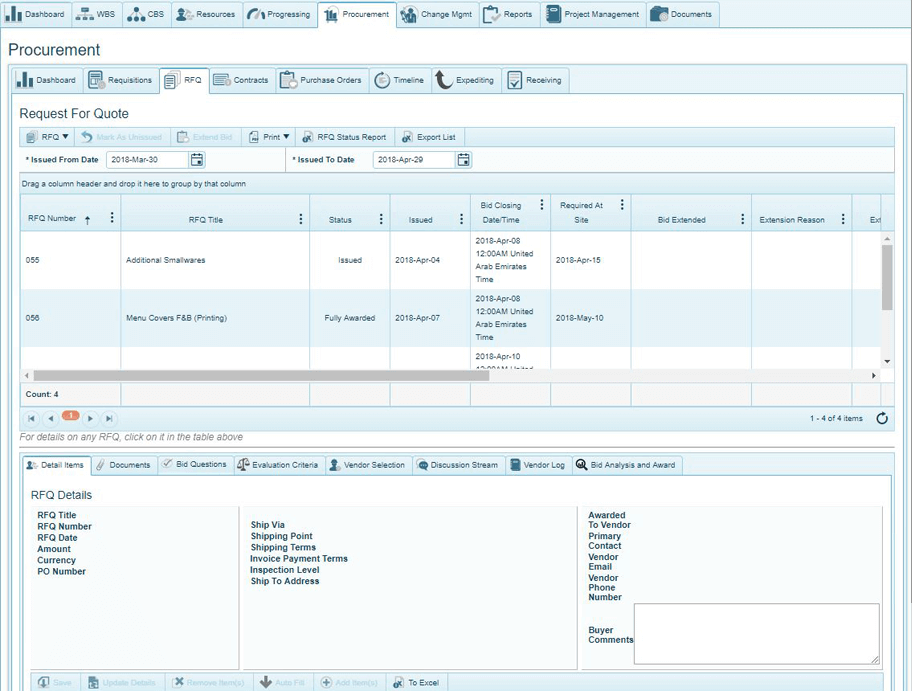Click the horizontal scrollbar of RFQ grid

[260, 375]
